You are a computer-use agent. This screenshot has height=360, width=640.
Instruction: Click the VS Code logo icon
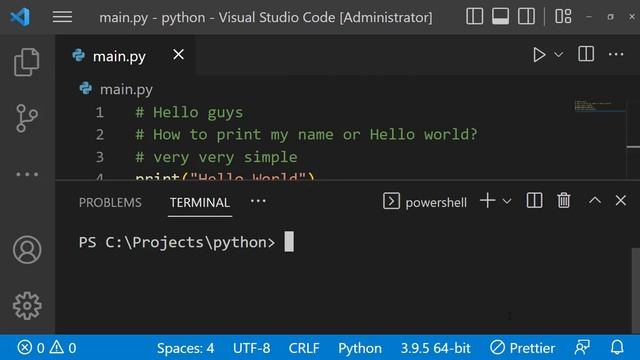point(20,17)
